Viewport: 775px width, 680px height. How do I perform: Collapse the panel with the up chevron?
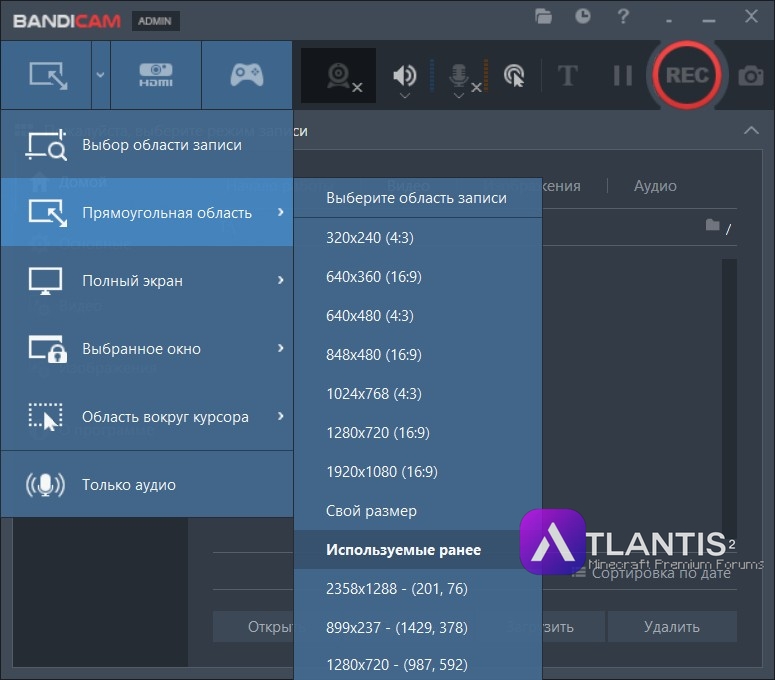(751, 130)
